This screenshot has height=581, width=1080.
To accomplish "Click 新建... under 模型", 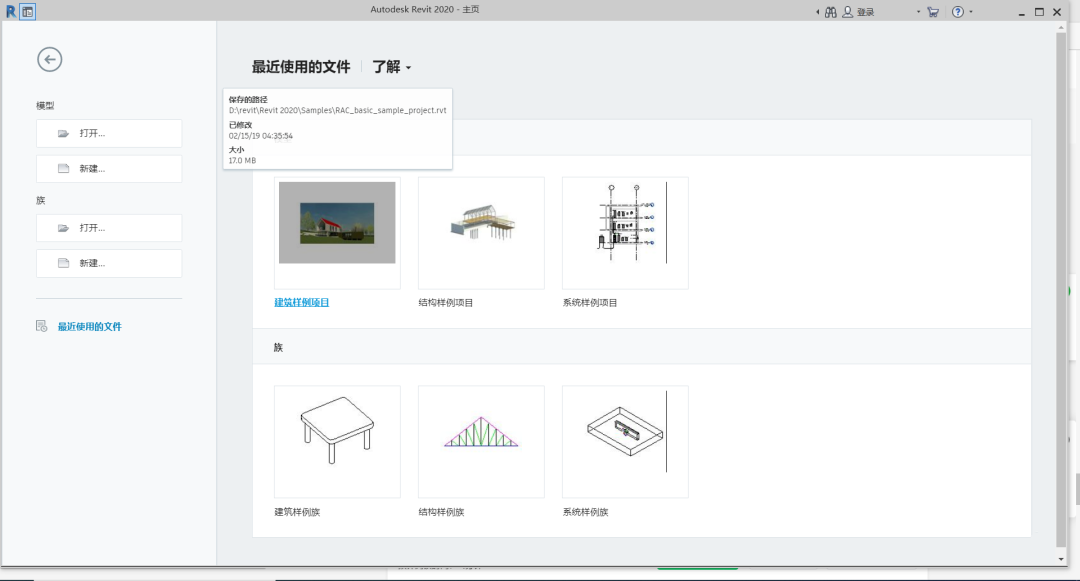I will pos(109,169).
